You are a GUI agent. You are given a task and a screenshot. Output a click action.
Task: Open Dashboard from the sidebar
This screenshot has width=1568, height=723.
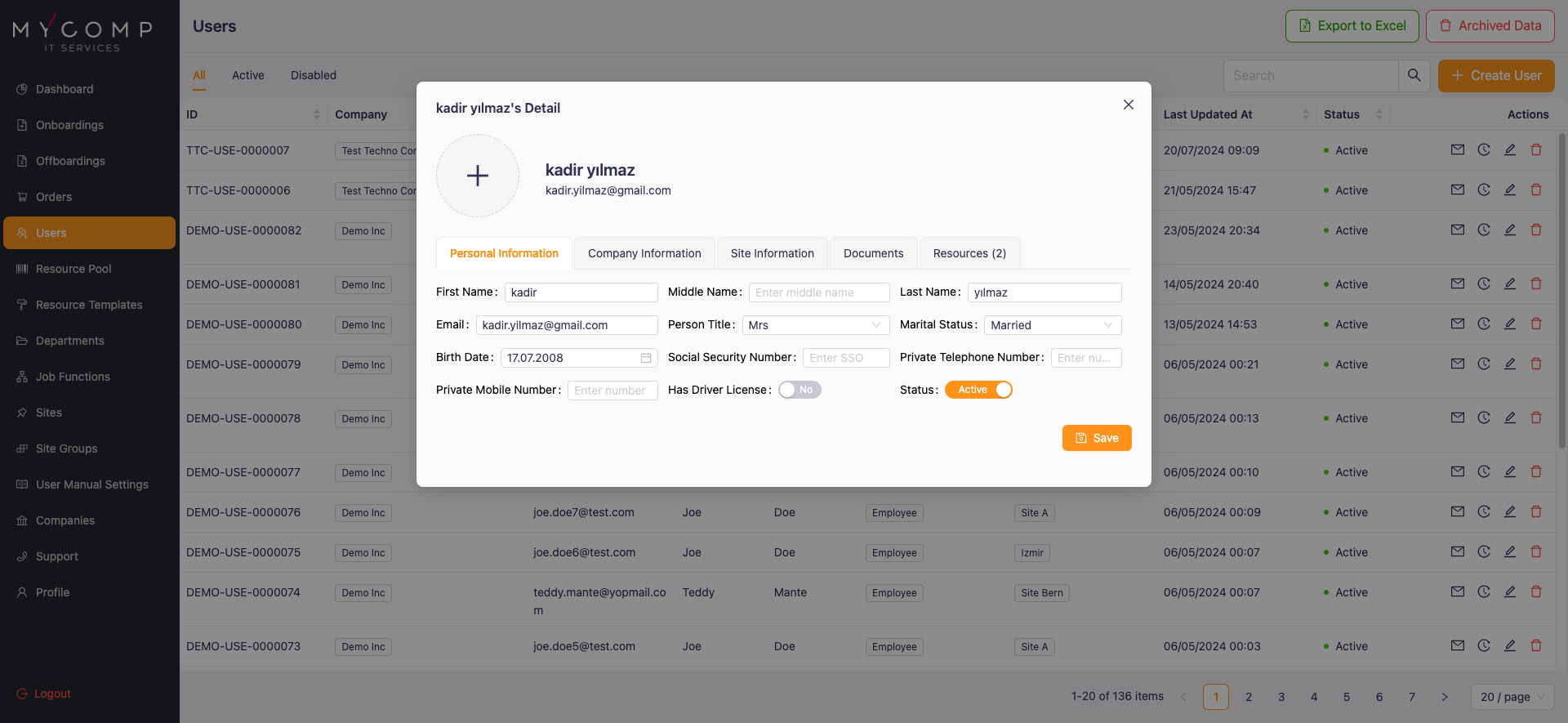(x=65, y=89)
